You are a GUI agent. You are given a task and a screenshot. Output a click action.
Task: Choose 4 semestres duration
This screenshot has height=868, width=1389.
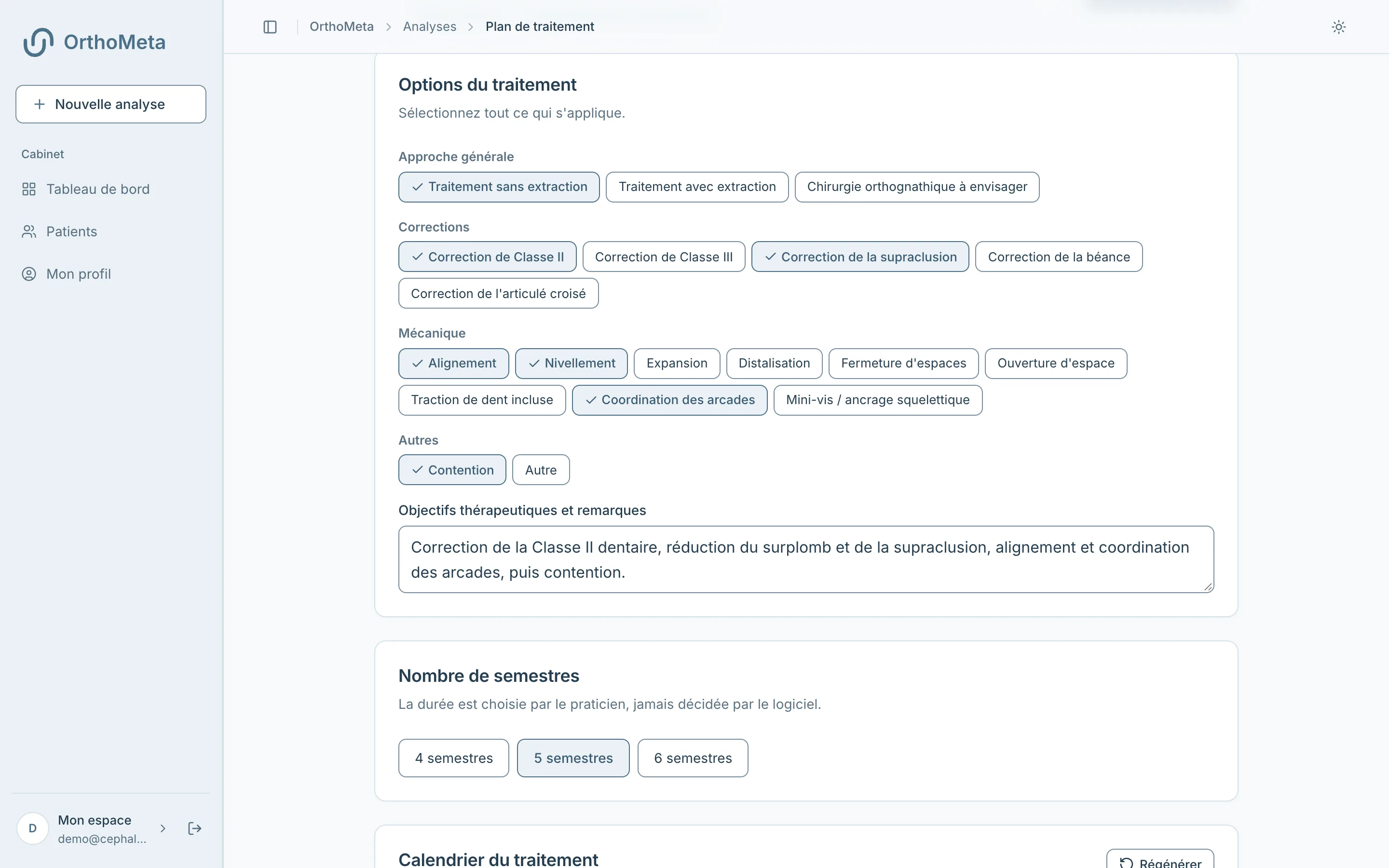coord(453,758)
